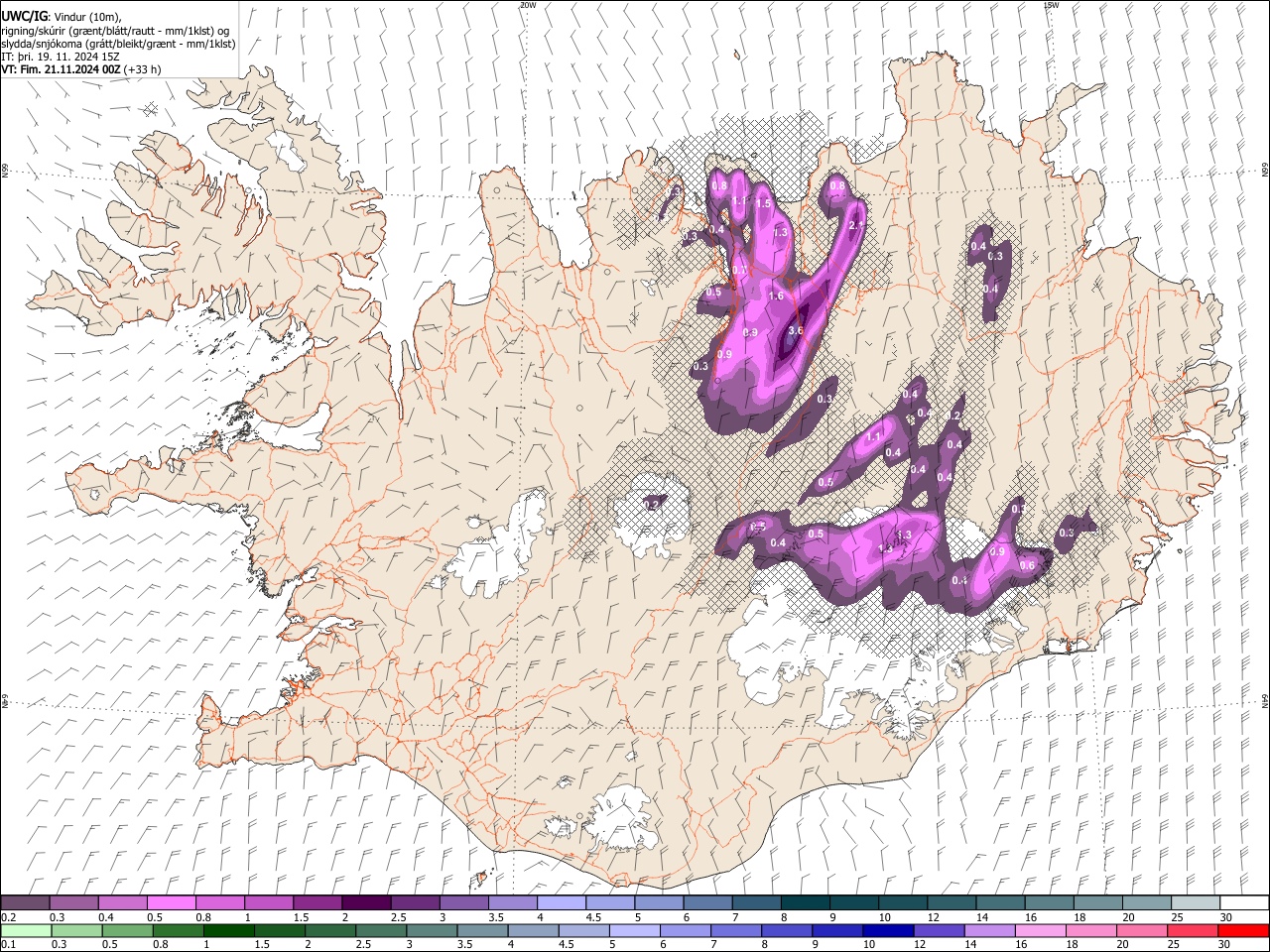The image size is (1270, 952).
Task: Pick the light grey 25 mm snow swatch
Action: point(1196,902)
